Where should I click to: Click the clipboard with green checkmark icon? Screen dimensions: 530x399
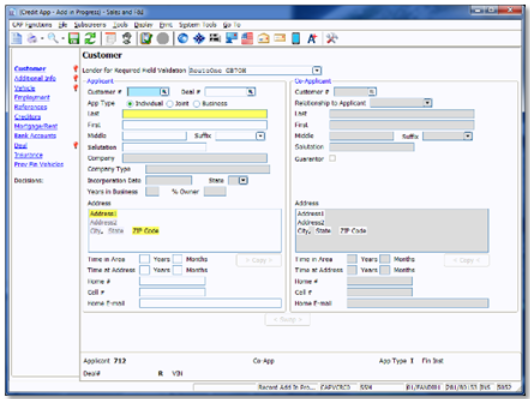tap(146, 38)
